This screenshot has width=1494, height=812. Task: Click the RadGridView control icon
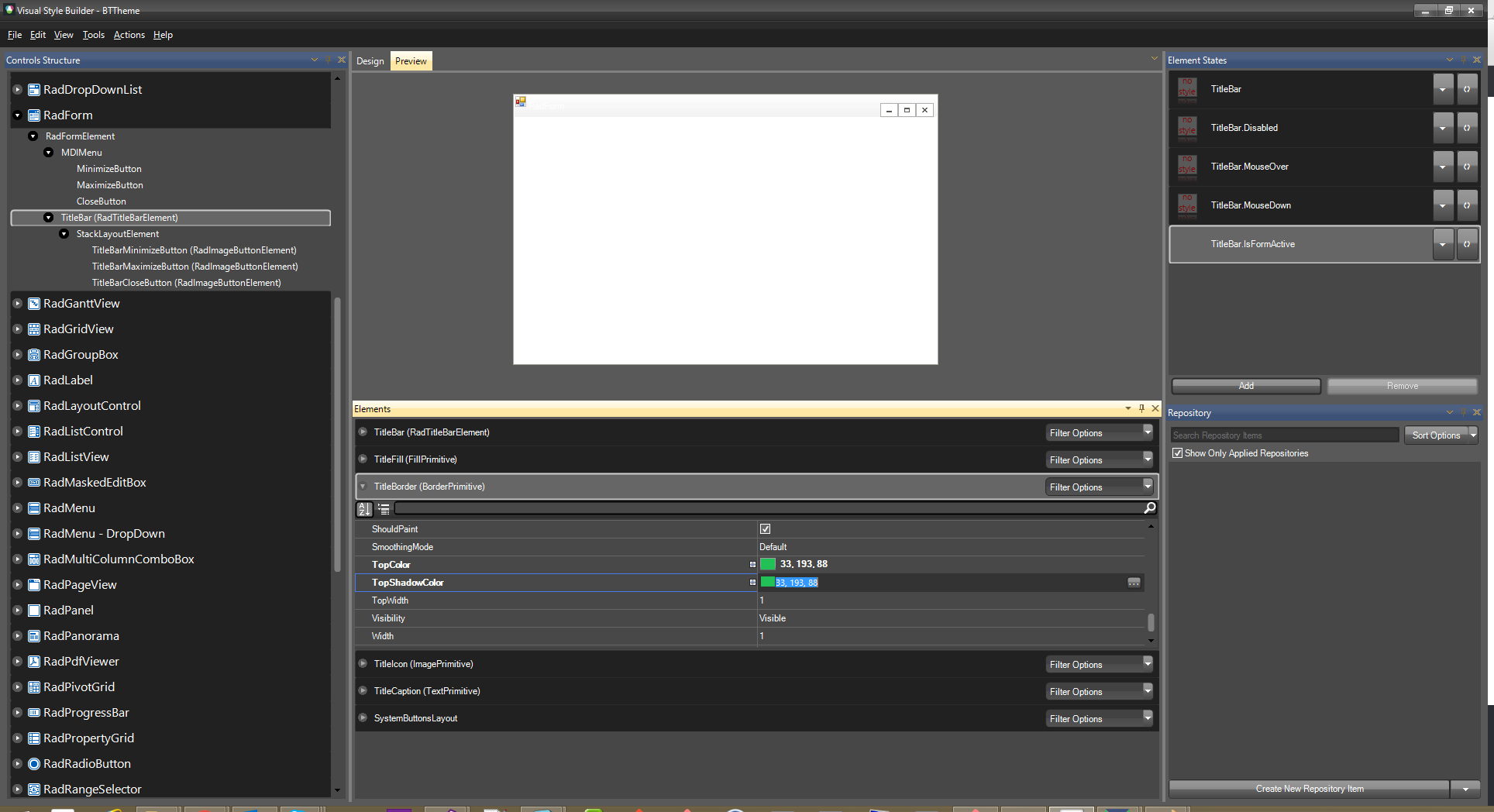point(34,329)
